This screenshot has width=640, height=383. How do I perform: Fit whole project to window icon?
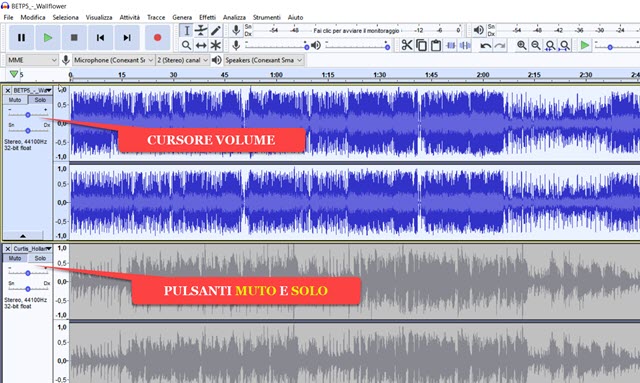(564, 45)
